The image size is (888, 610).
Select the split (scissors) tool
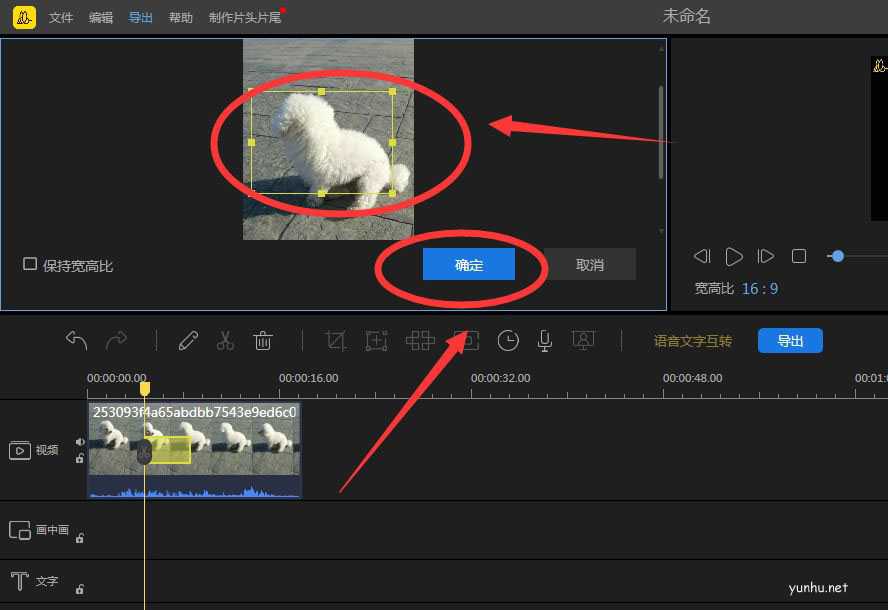pos(225,340)
